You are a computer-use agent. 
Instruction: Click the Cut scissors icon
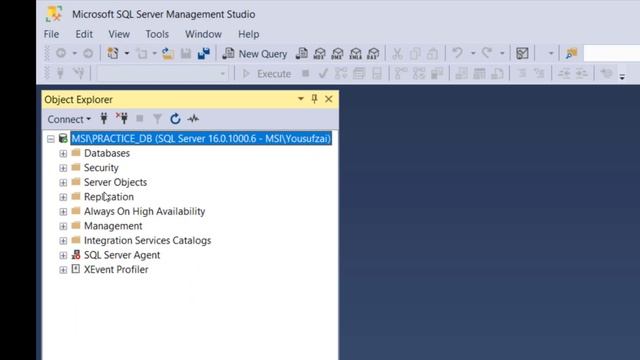[397, 53]
